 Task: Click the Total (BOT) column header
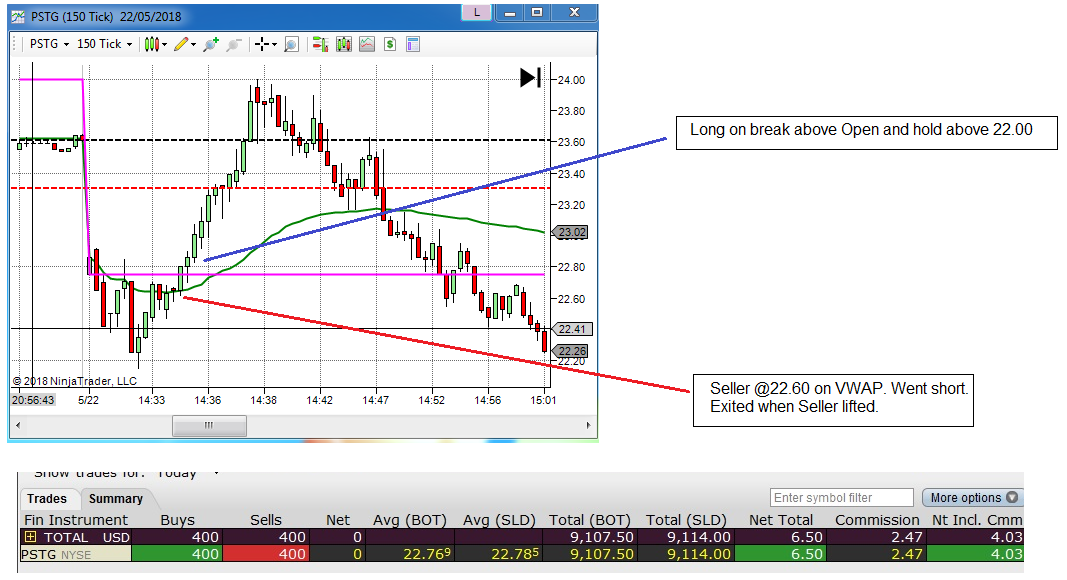click(x=590, y=520)
